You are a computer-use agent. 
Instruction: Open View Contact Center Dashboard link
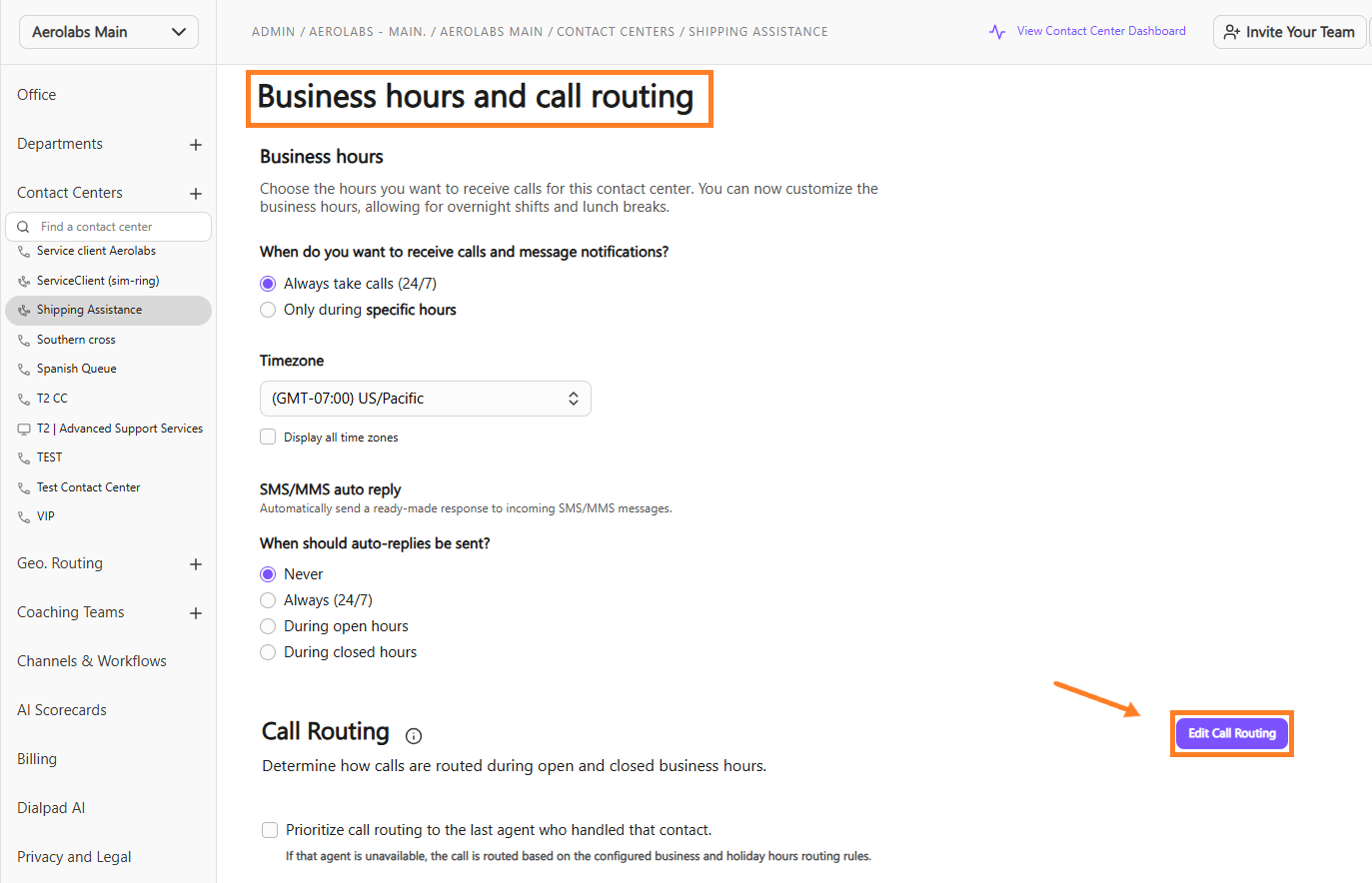tap(1101, 31)
